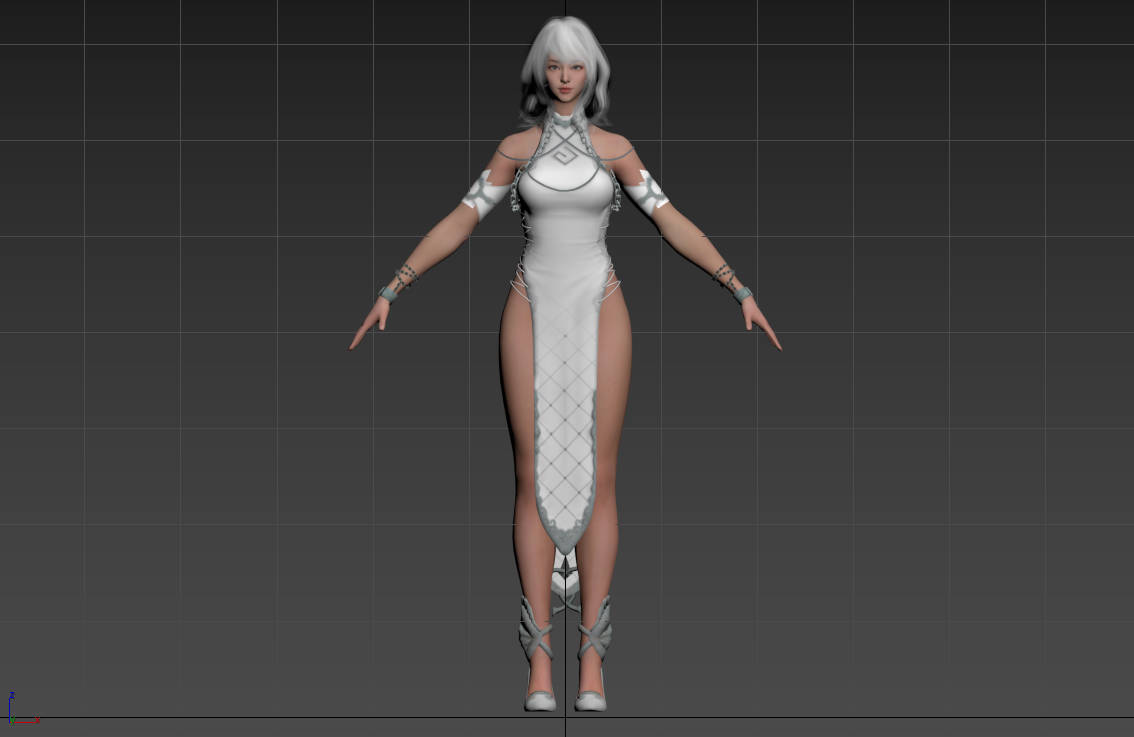The height and width of the screenshot is (737, 1134).
Task: Select the character's hand on the viewer's right
Action: [761, 327]
